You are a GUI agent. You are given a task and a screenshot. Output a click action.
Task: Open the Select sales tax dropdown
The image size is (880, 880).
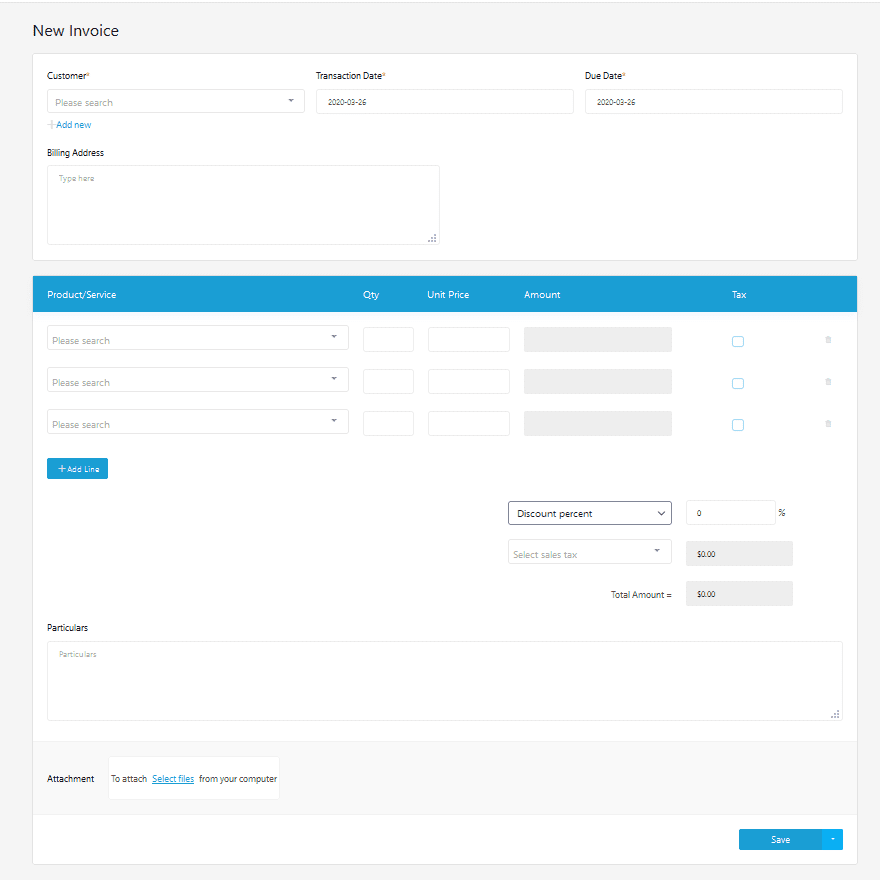pos(589,551)
